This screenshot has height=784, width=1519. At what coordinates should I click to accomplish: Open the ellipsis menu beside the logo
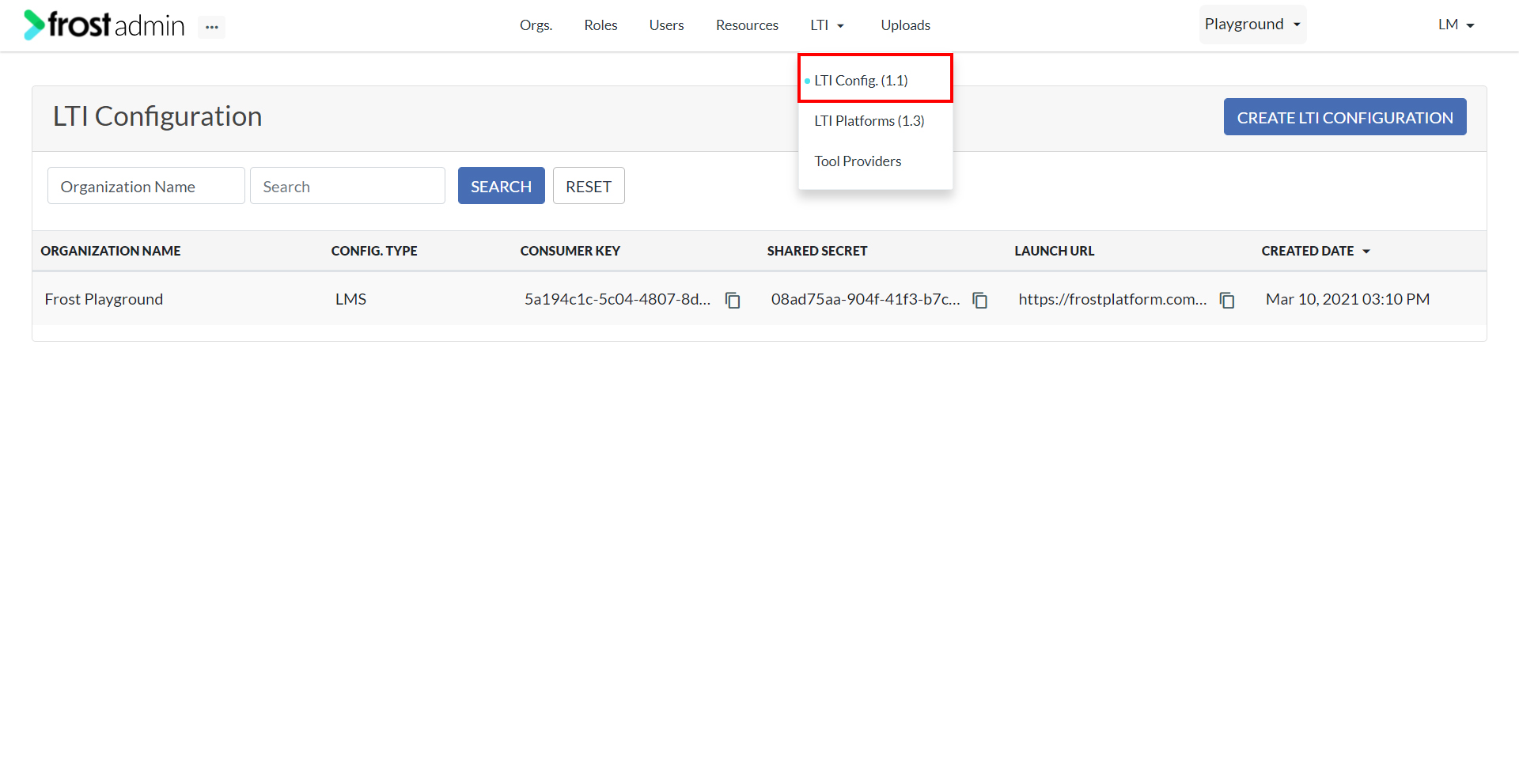[210, 26]
